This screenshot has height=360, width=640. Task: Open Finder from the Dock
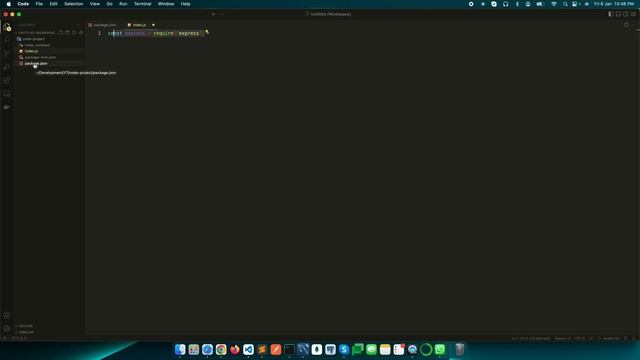click(x=180, y=349)
